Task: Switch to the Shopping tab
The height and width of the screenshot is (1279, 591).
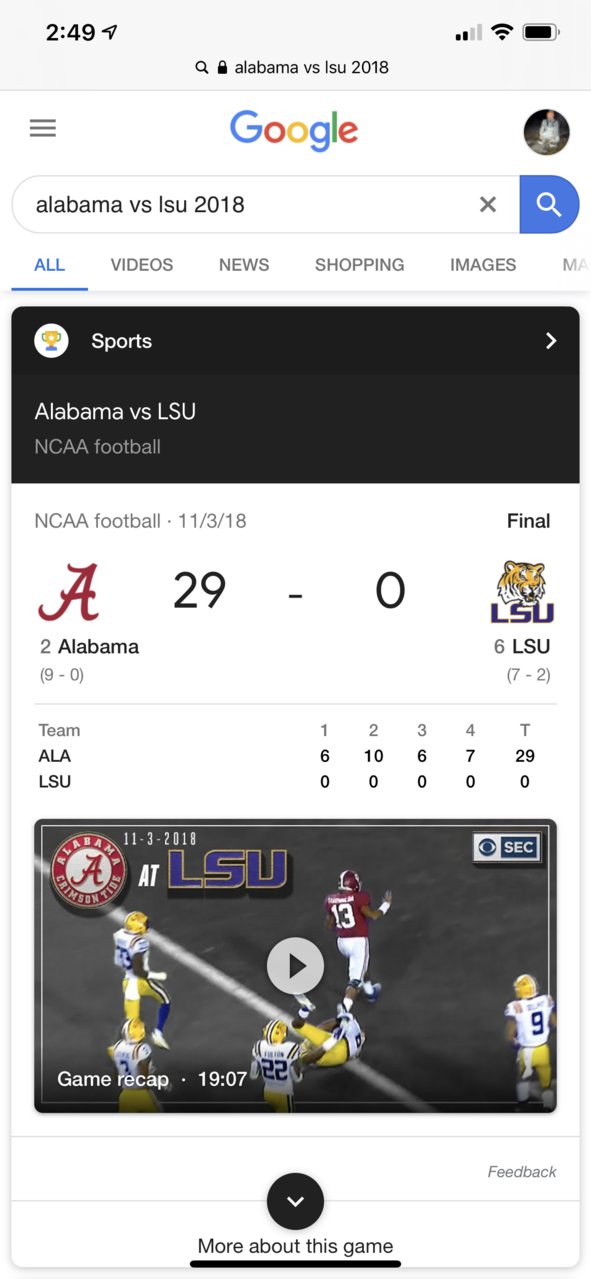Action: (360, 265)
